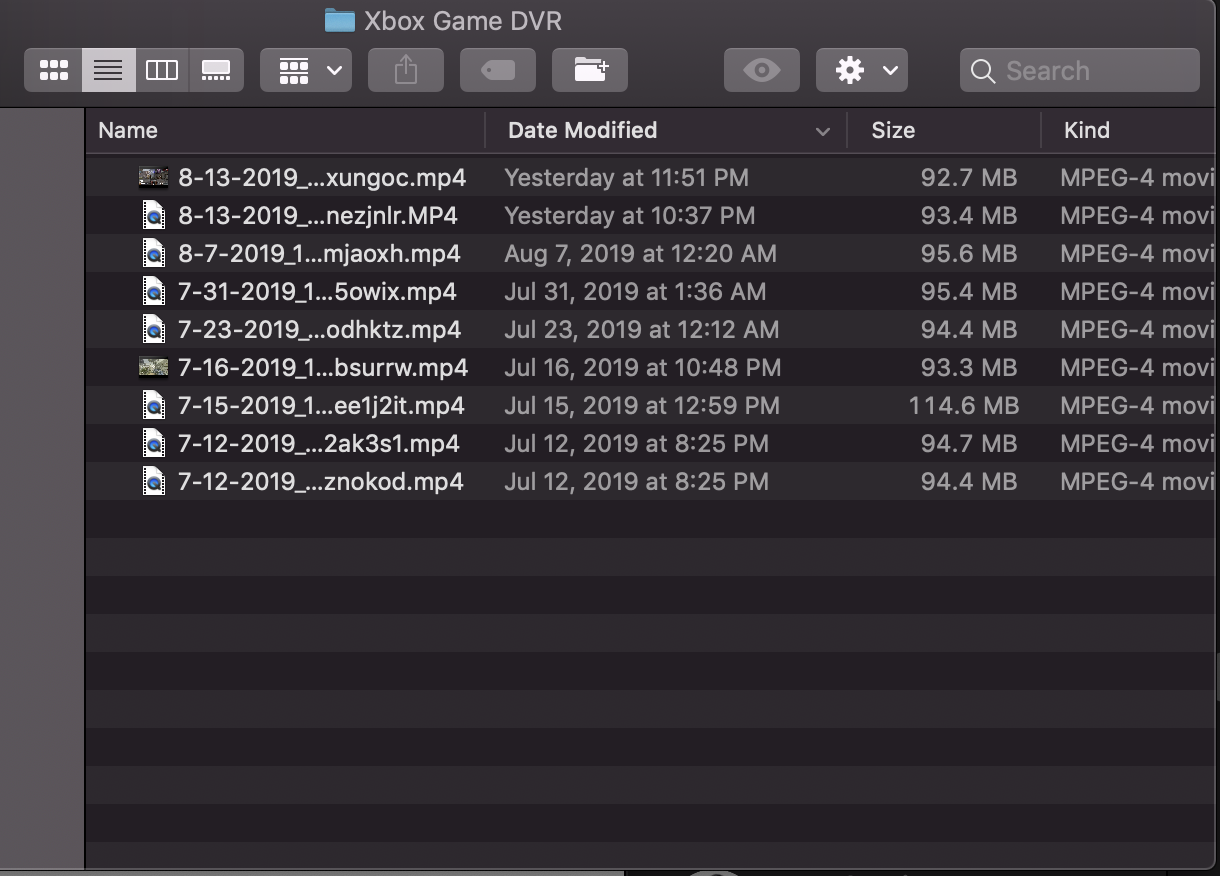Switch to list view
1220x876 pixels.
pos(108,70)
